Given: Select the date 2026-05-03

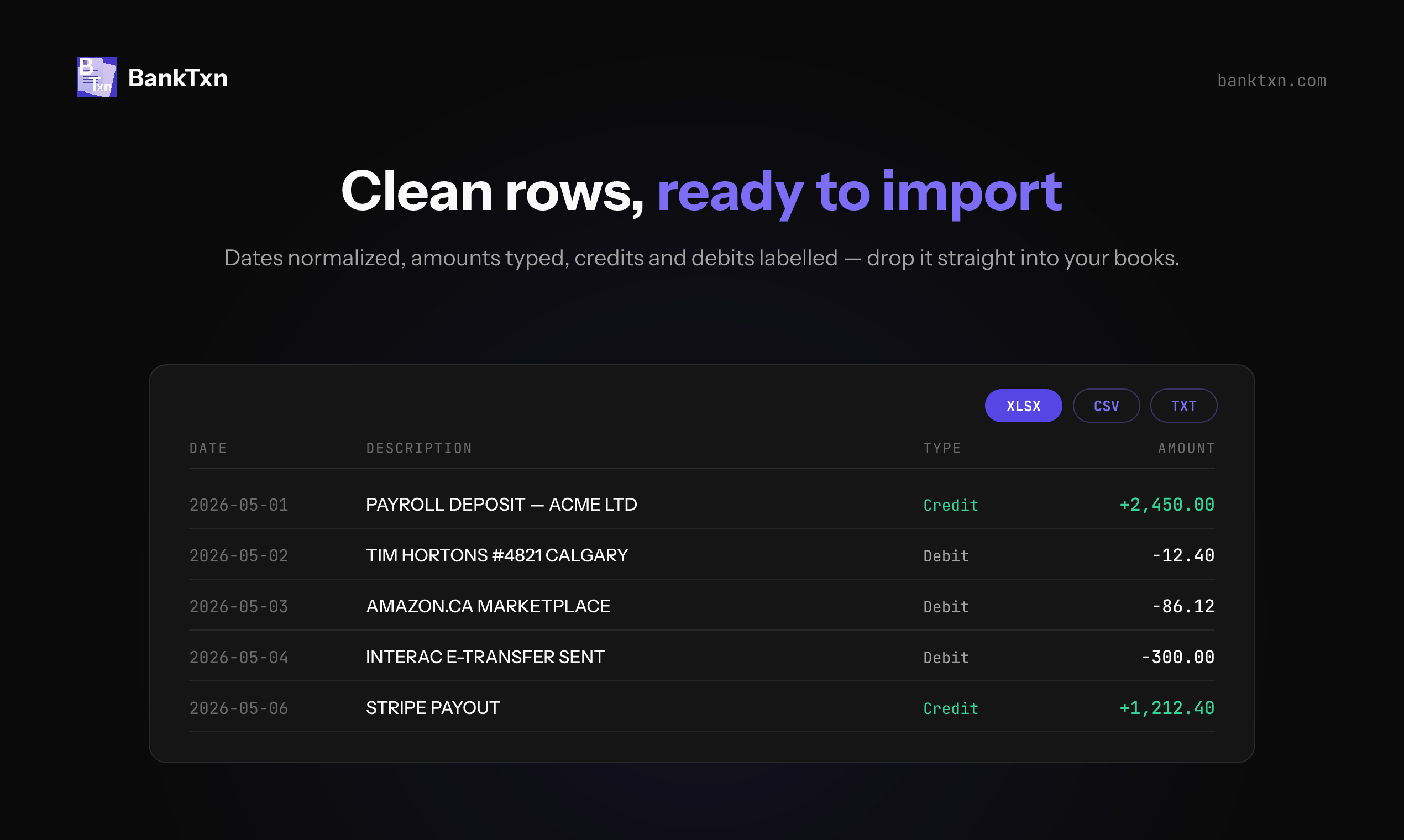Looking at the screenshot, I should (x=238, y=607).
